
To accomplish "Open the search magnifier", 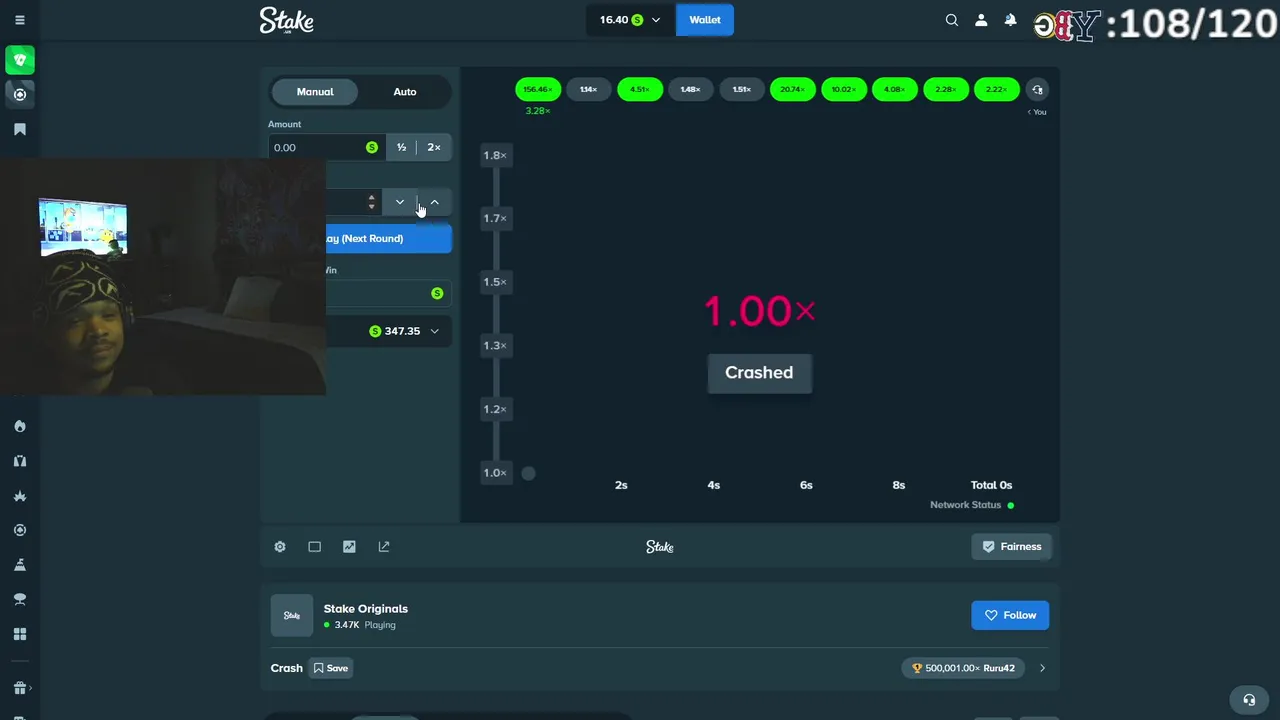I will pyautogui.click(x=952, y=20).
